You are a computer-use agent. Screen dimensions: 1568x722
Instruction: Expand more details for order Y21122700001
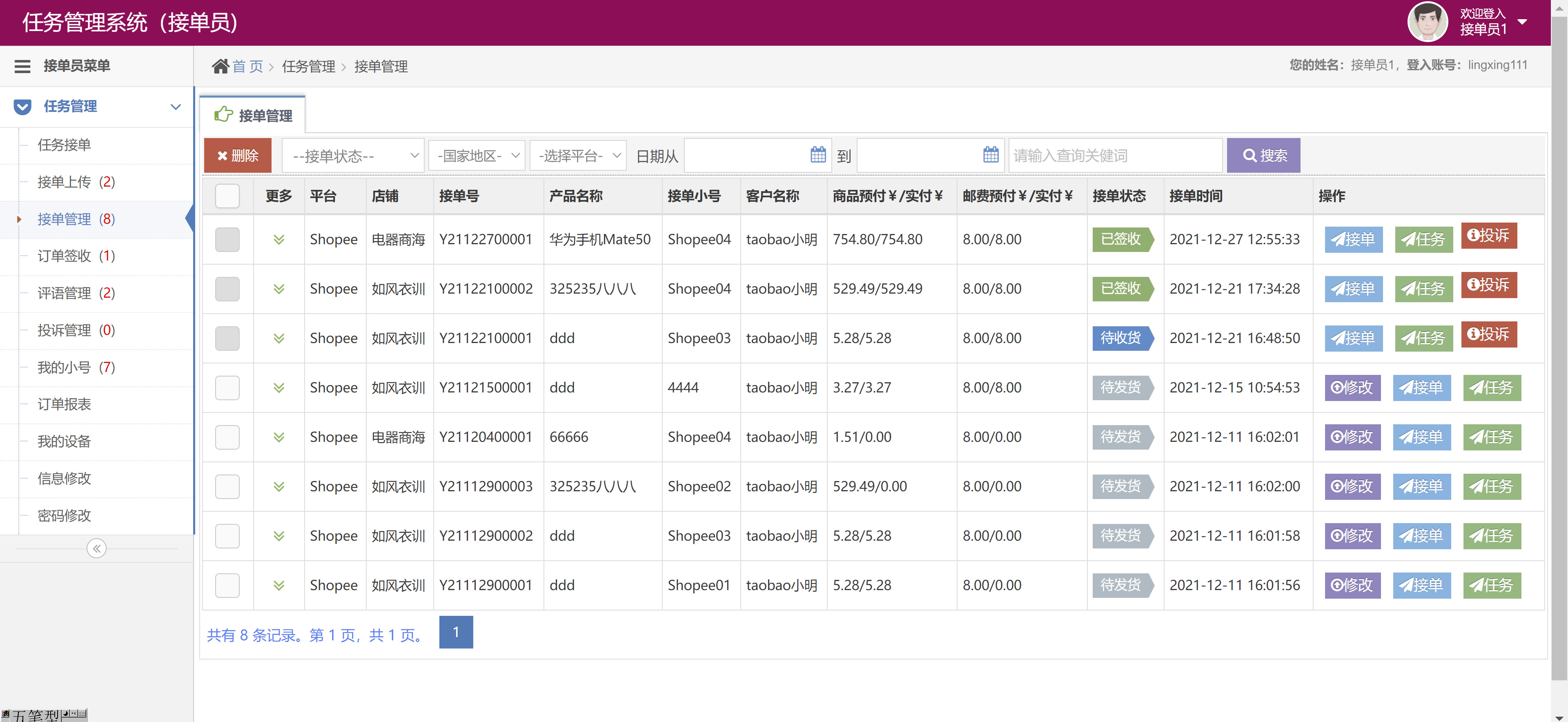click(x=279, y=239)
